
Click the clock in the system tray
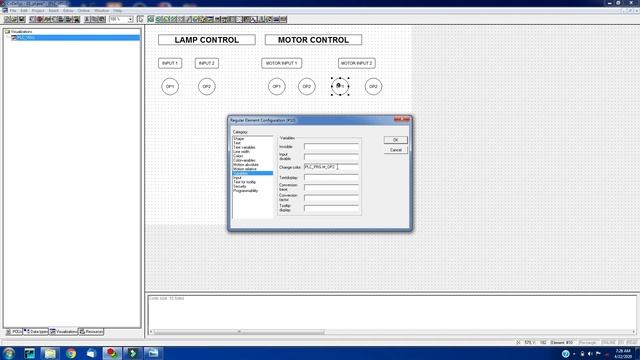[x=624, y=354]
